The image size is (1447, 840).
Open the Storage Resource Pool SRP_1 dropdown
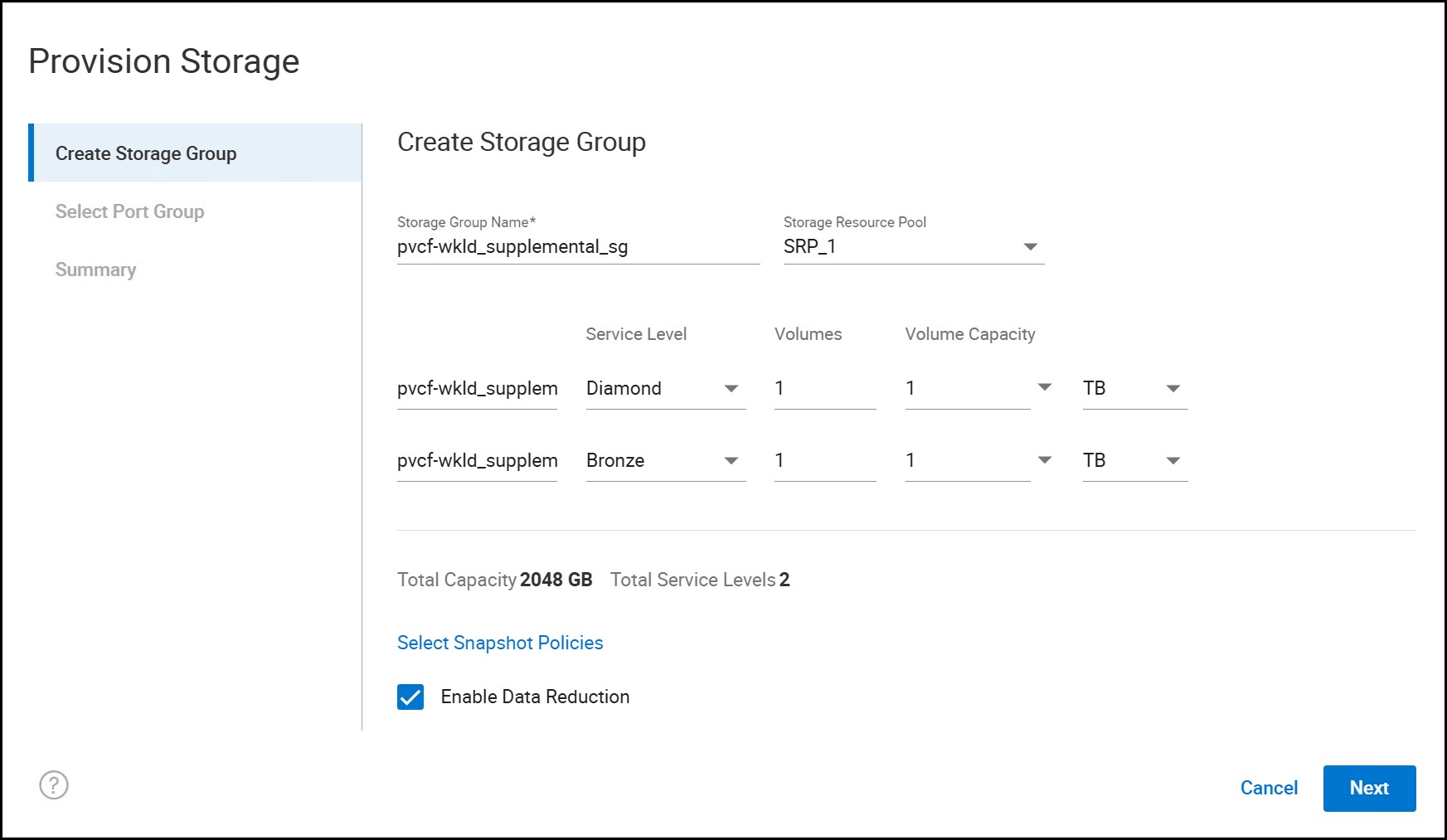coord(913,247)
